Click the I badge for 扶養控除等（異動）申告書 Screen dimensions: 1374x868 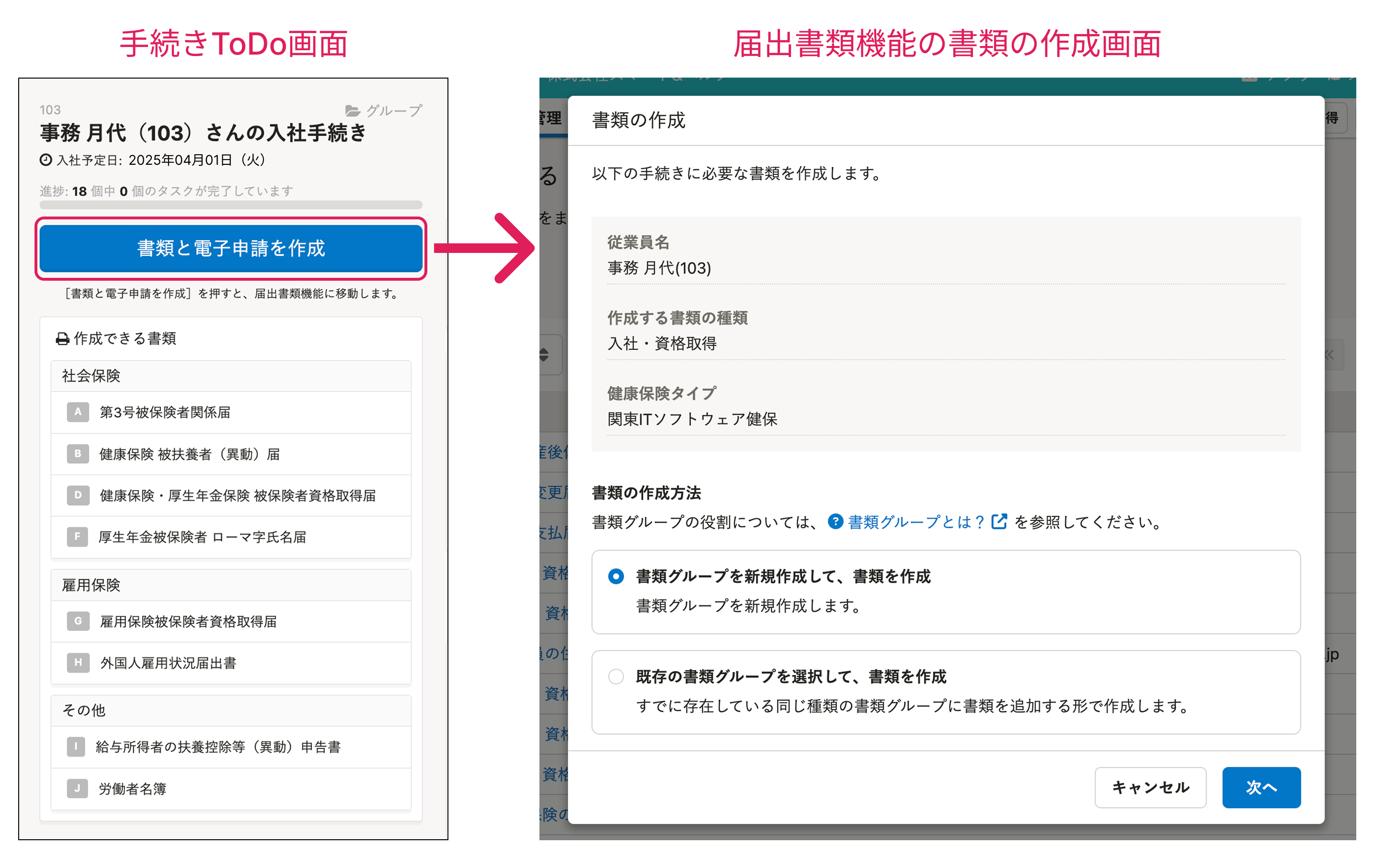tap(76, 746)
